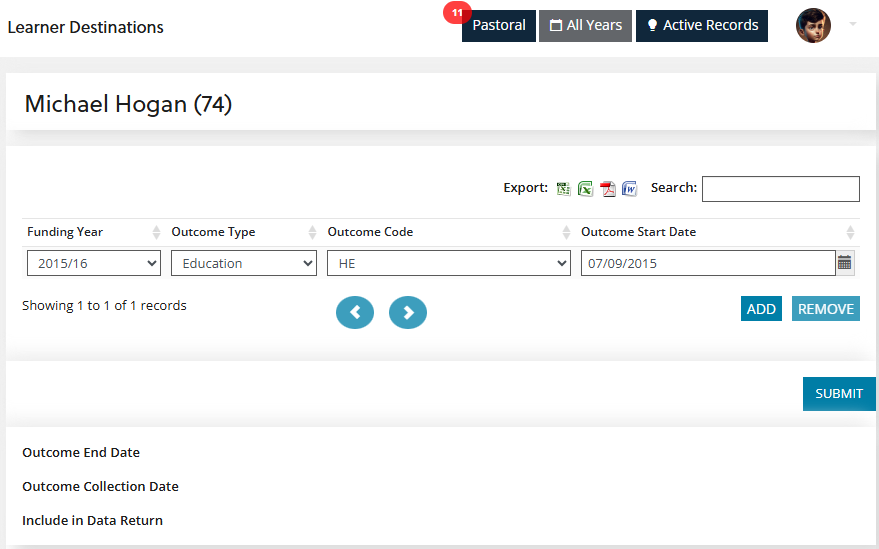This screenshot has height=549, width=879.
Task: Go to next learner with right arrow
Action: pyautogui.click(x=408, y=313)
